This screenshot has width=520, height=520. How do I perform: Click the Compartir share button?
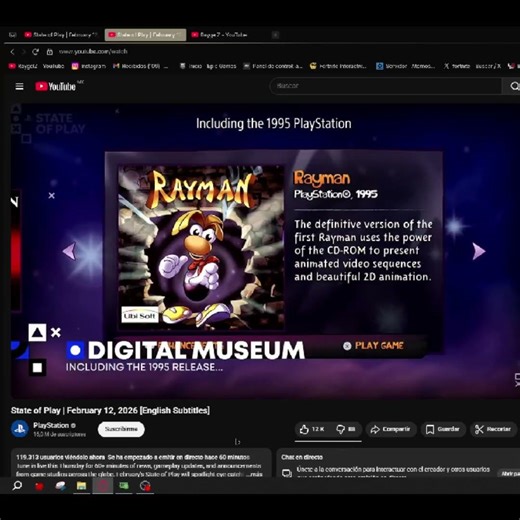(391, 429)
